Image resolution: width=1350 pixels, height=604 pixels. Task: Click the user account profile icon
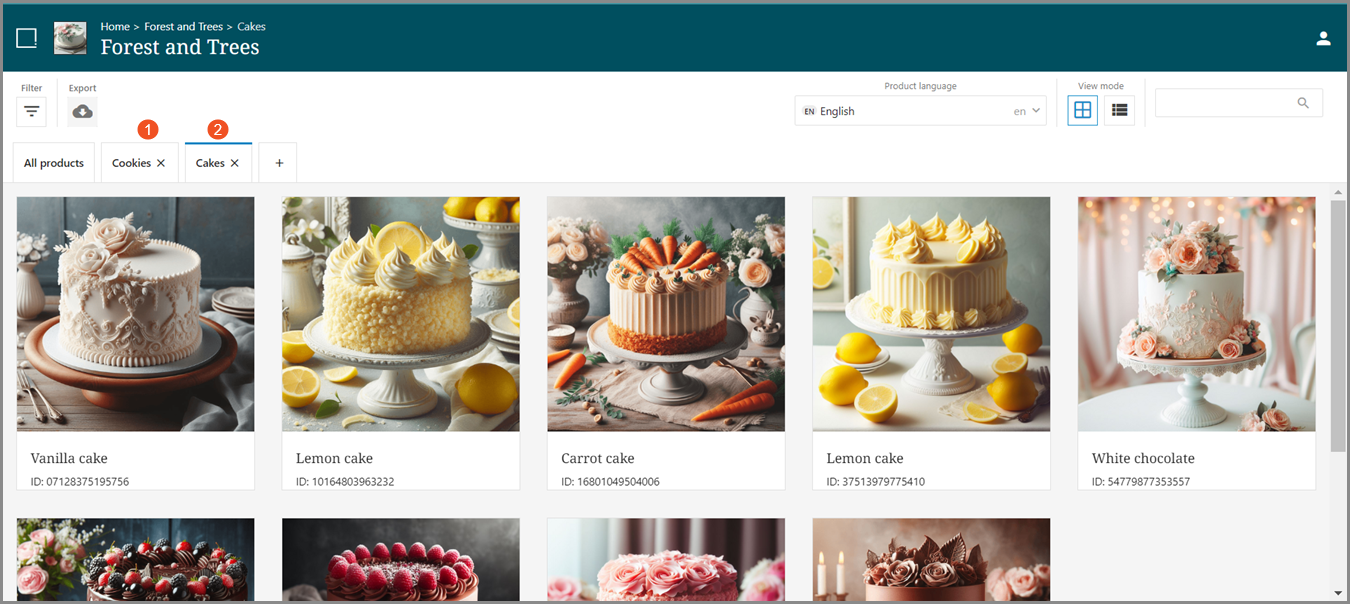click(1323, 38)
